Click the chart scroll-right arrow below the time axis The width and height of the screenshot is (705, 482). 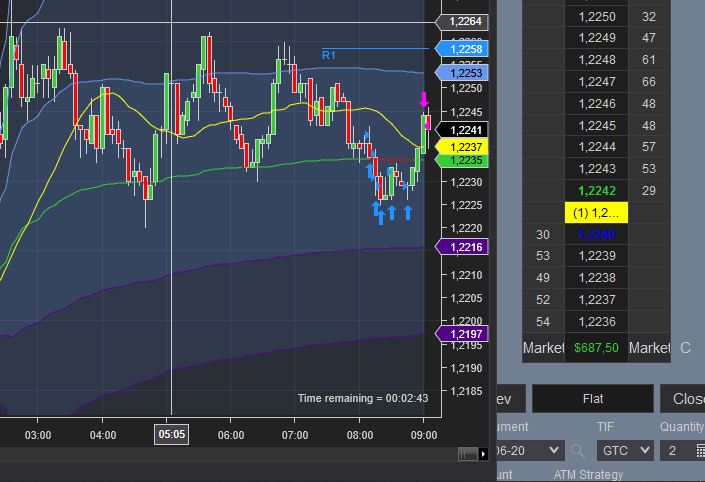click(483, 454)
